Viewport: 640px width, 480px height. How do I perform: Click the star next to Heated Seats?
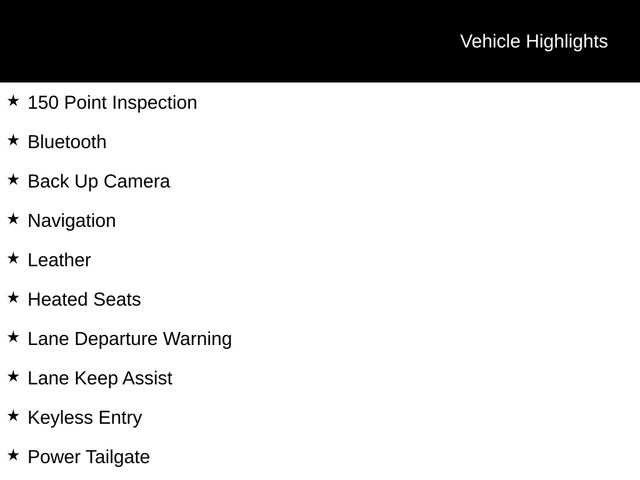click(13, 298)
